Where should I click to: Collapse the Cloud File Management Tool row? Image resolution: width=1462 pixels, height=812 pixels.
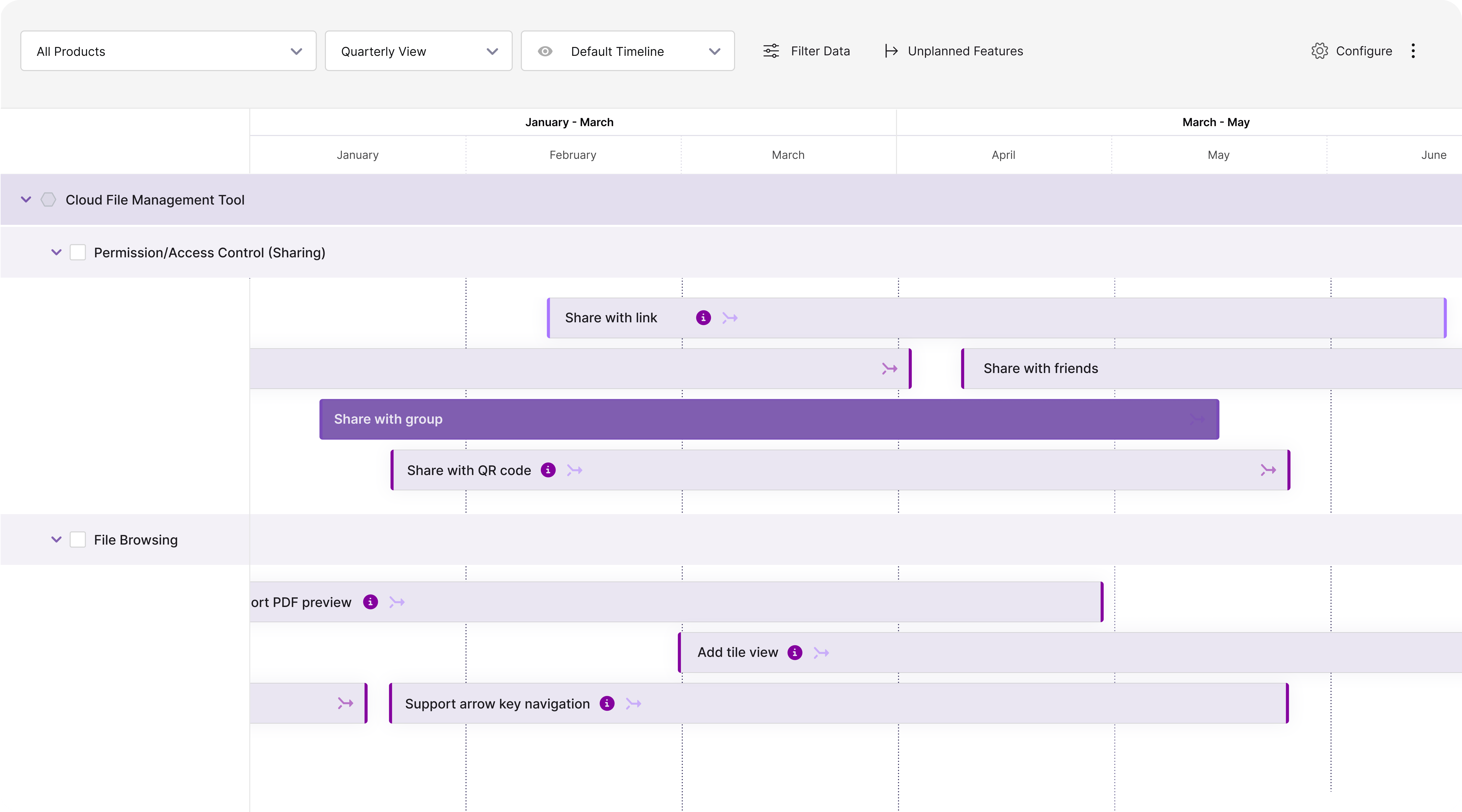pos(26,200)
